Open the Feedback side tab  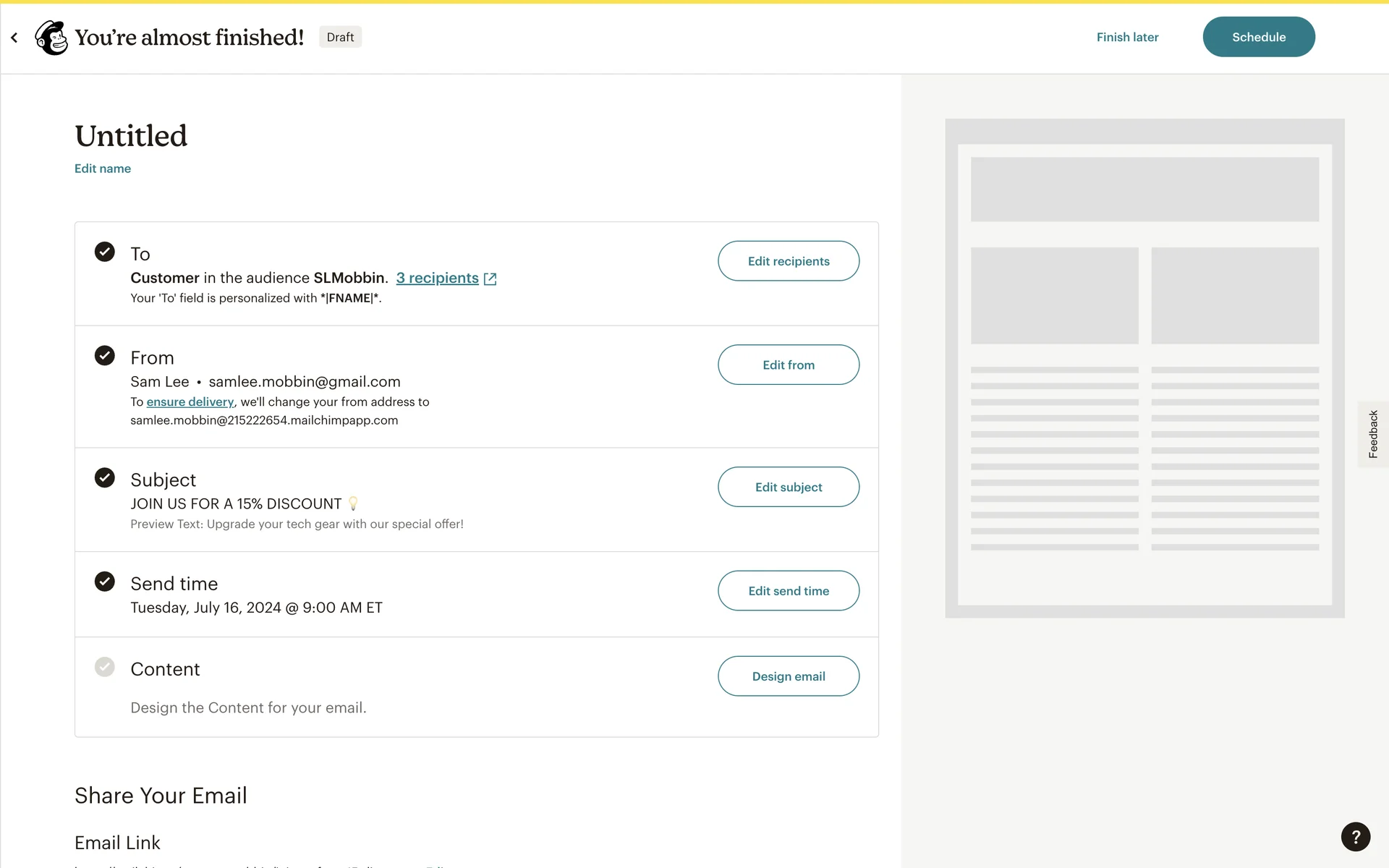click(1372, 434)
